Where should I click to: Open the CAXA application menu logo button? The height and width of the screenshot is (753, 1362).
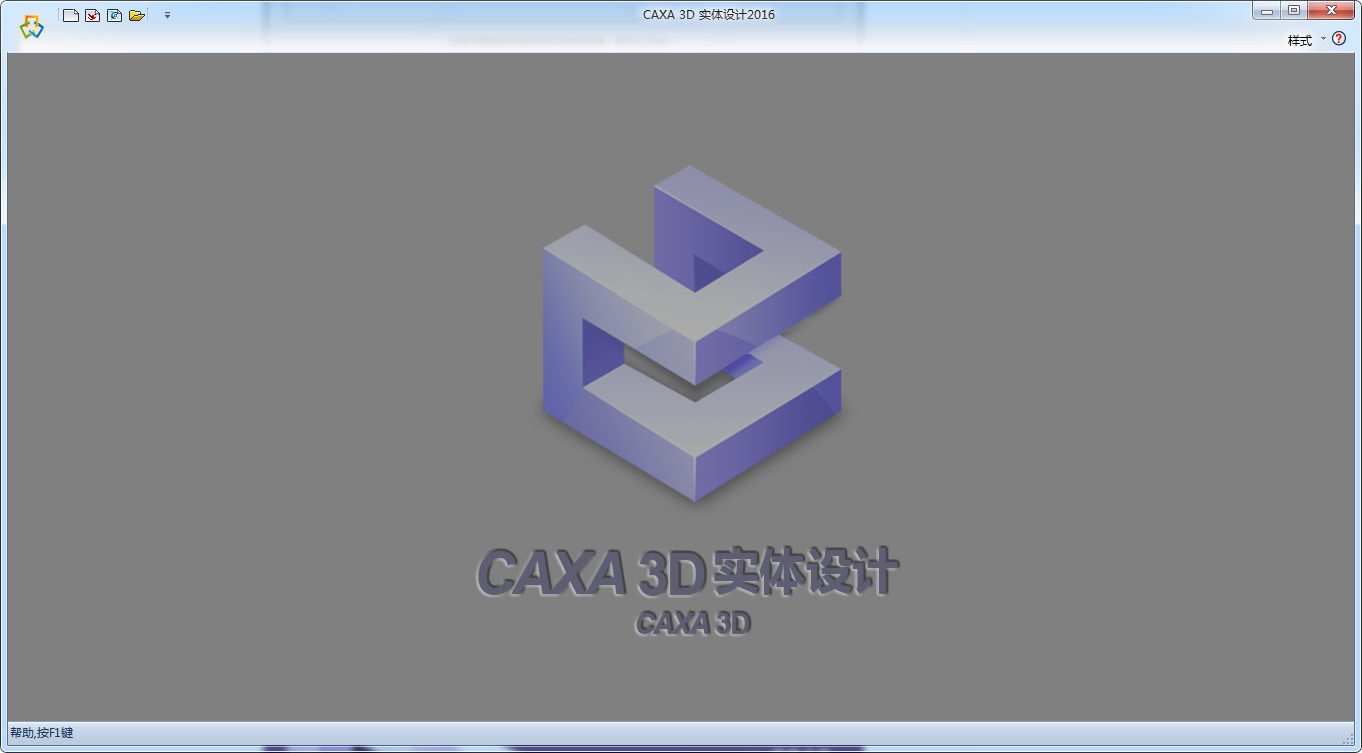pyautogui.click(x=31, y=27)
